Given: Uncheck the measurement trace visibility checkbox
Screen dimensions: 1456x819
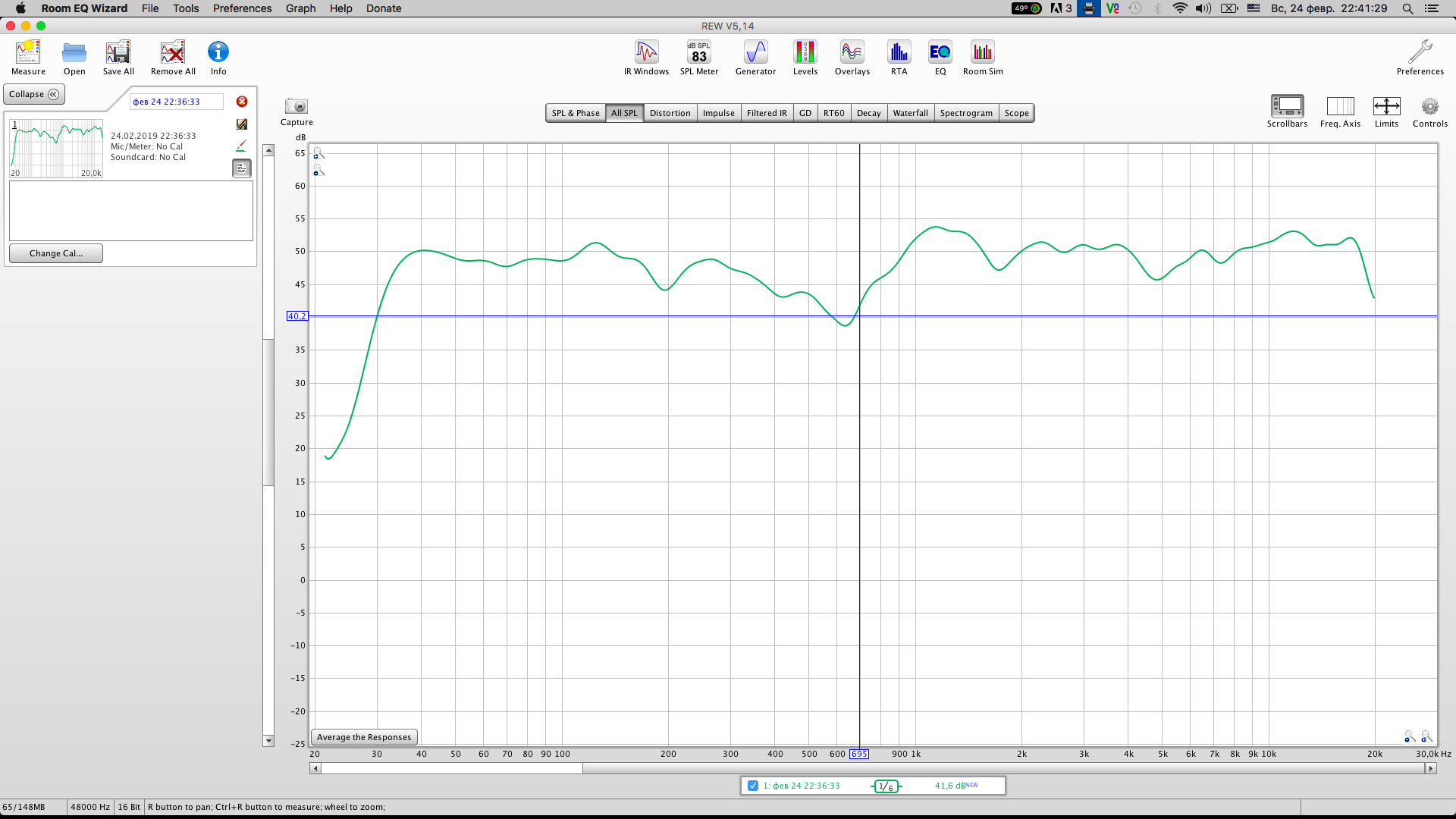Looking at the screenshot, I should (753, 786).
